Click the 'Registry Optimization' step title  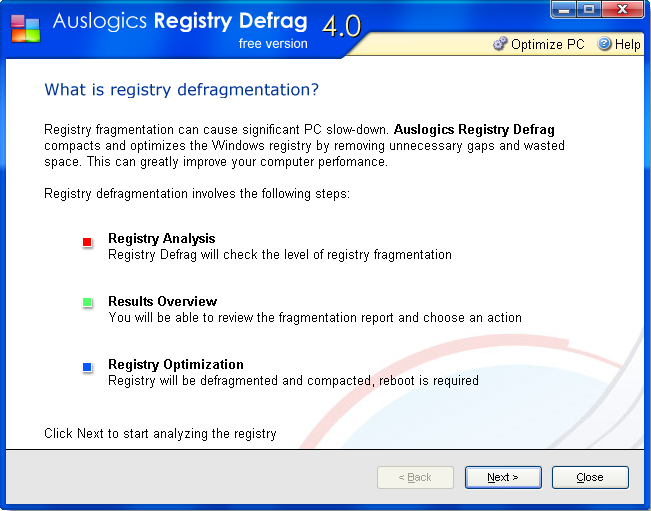(176, 364)
